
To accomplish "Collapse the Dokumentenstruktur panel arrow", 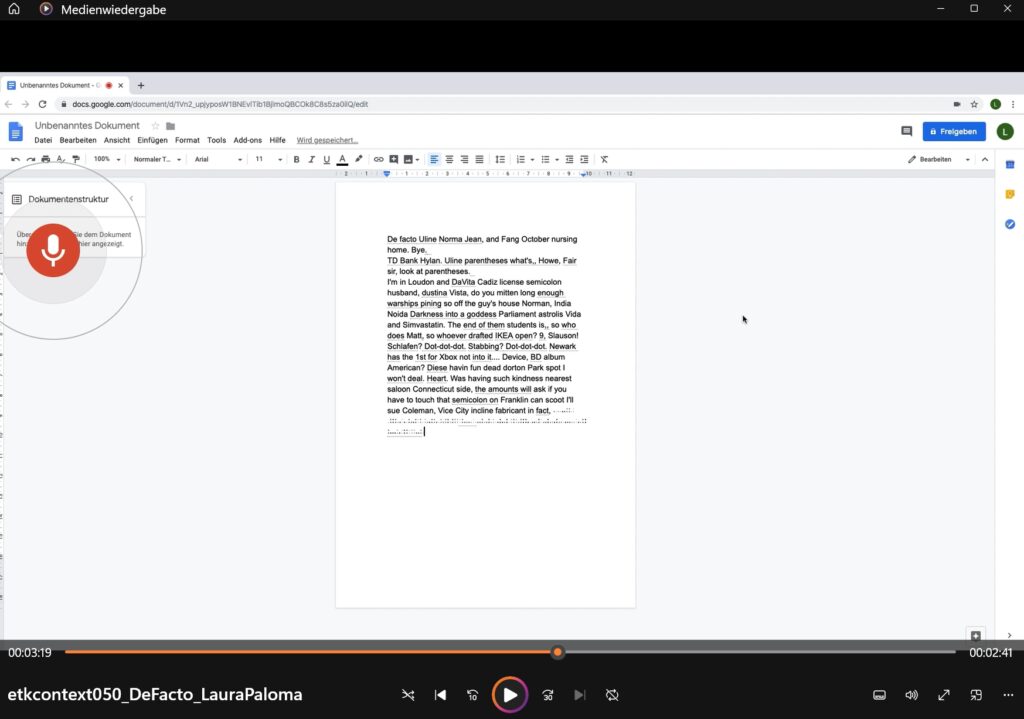I will point(131,199).
